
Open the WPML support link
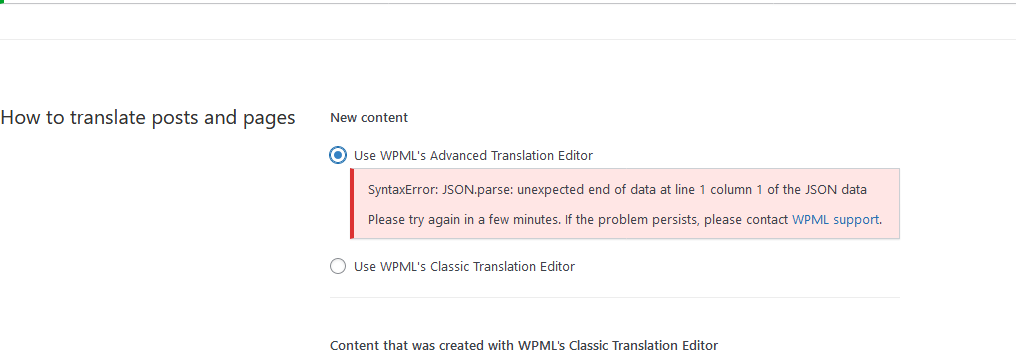click(x=836, y=219)
